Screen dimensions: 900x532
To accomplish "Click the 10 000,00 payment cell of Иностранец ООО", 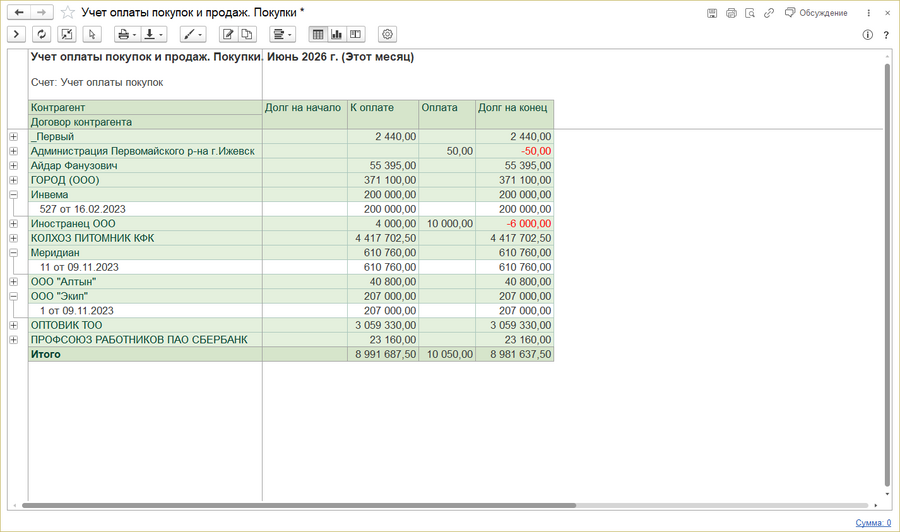I will pos(447,224).
